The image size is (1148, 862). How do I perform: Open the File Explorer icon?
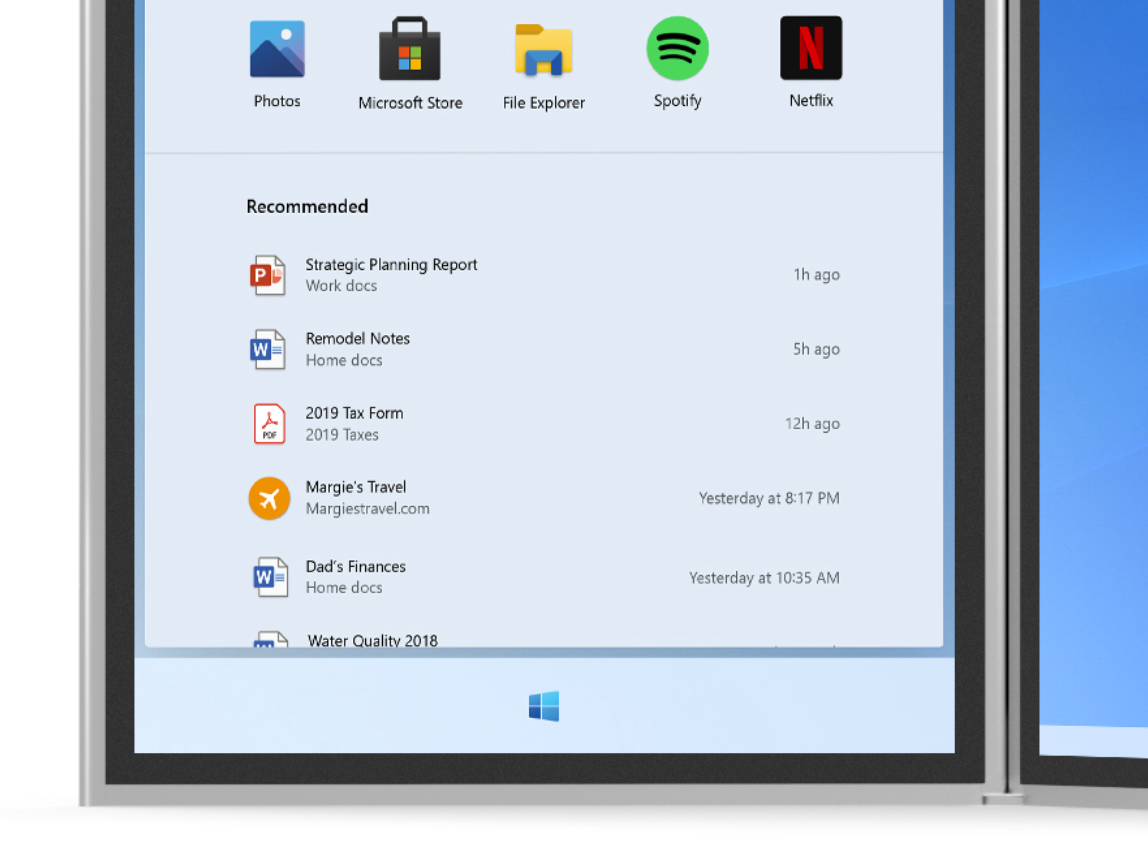tap(543, 50)
